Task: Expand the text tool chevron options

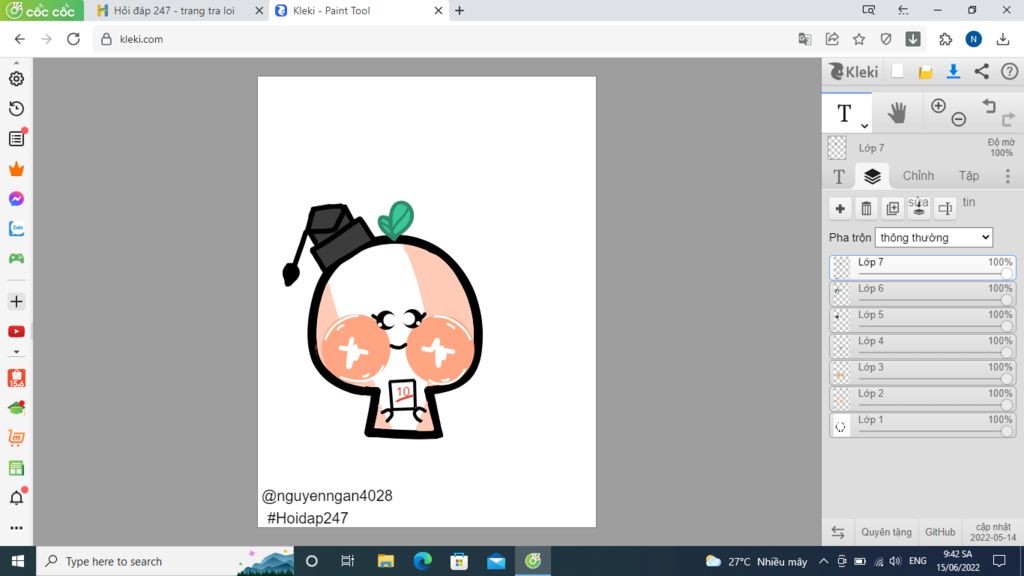Action: (864, 125)
